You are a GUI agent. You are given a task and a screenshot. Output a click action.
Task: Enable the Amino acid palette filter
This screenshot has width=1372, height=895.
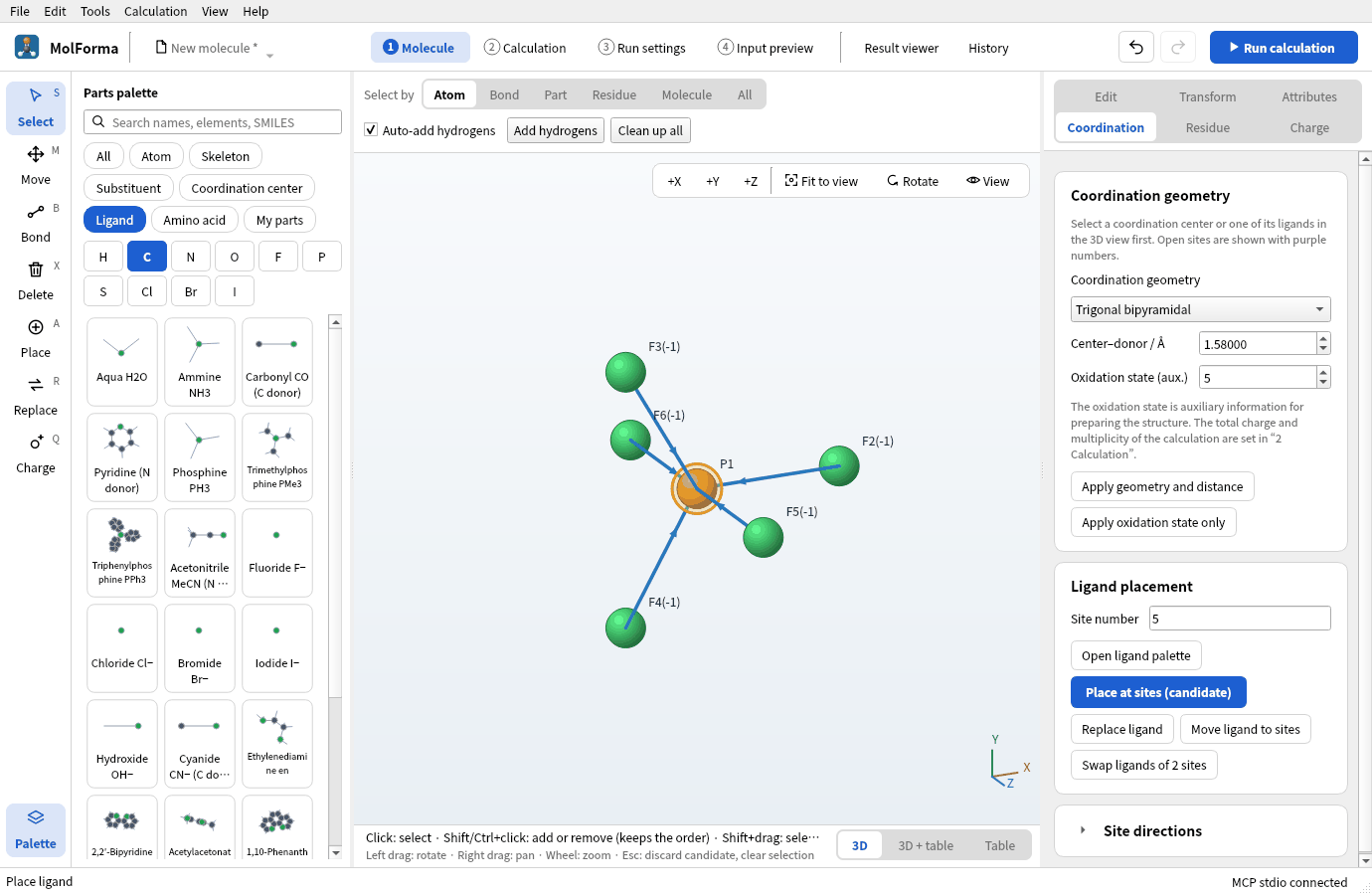coord(195,220)
